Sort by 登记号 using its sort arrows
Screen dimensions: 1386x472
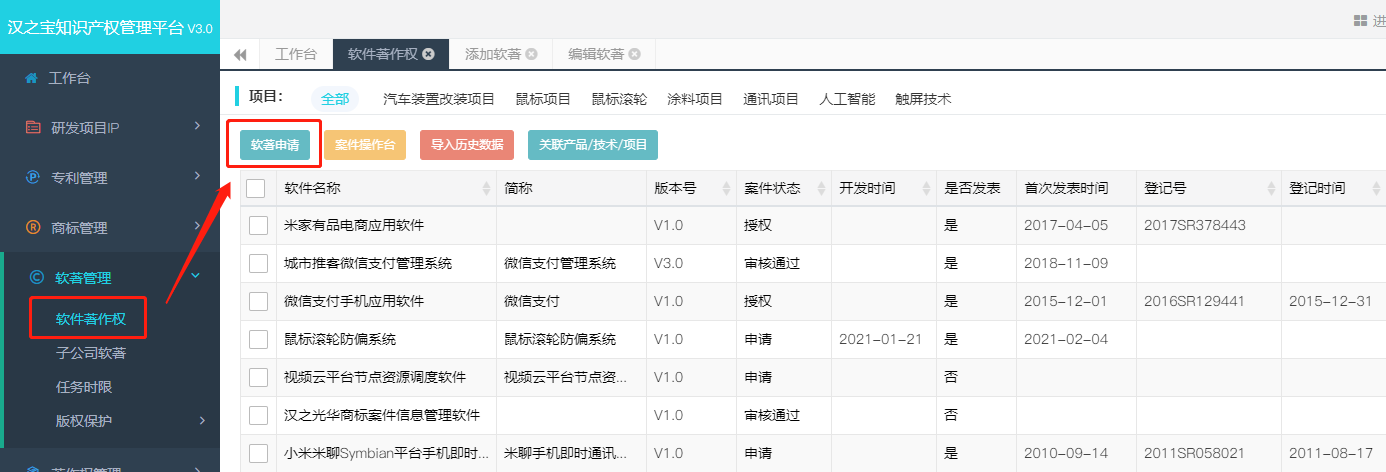[x=1271, y=188]
